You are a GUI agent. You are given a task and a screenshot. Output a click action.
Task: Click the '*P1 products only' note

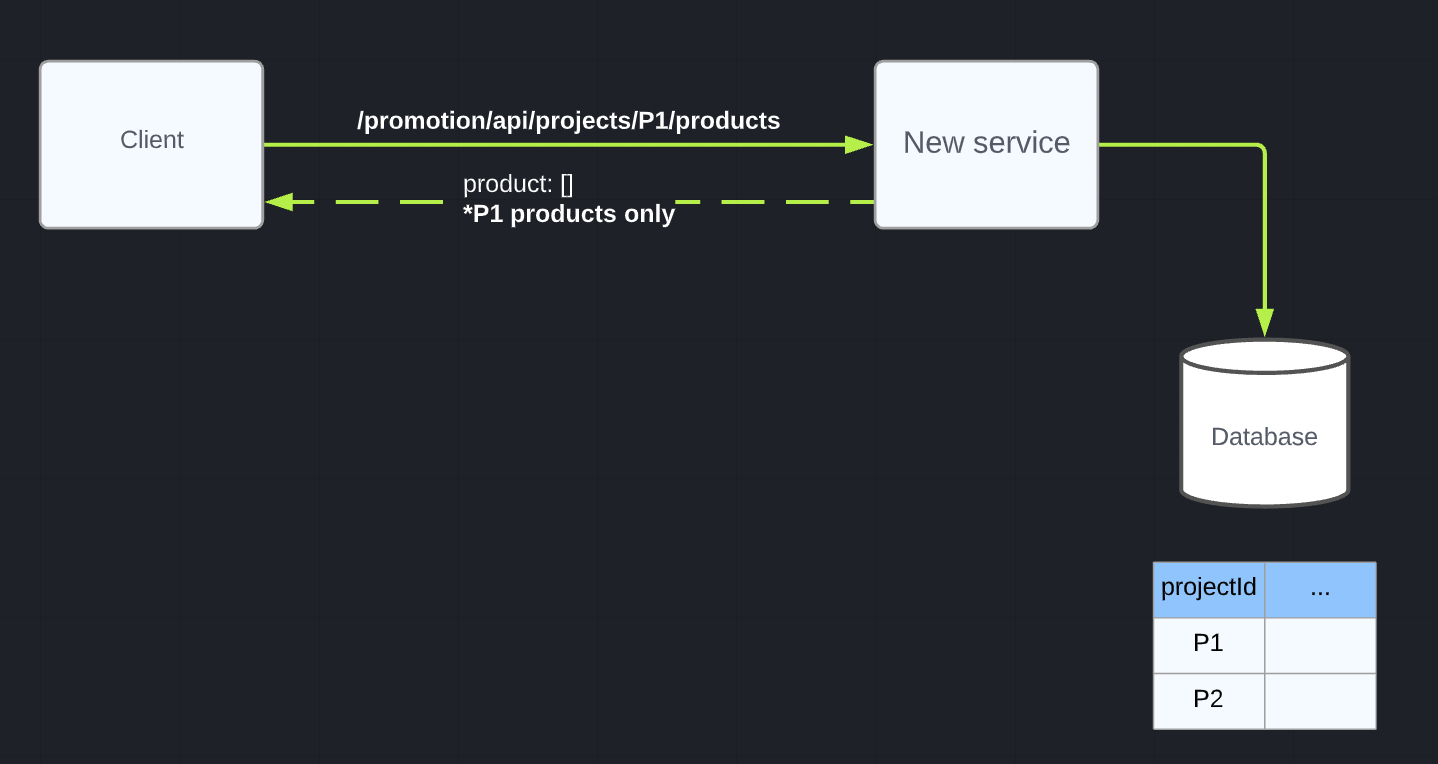pyautogui.click(x=568, y=214)
